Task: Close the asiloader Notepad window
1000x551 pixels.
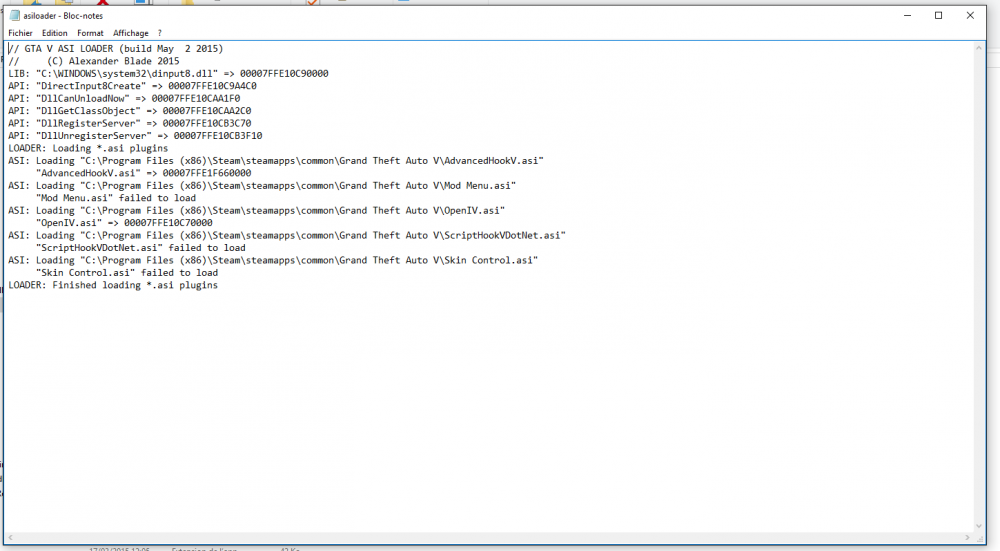Action: click(970, 15)
